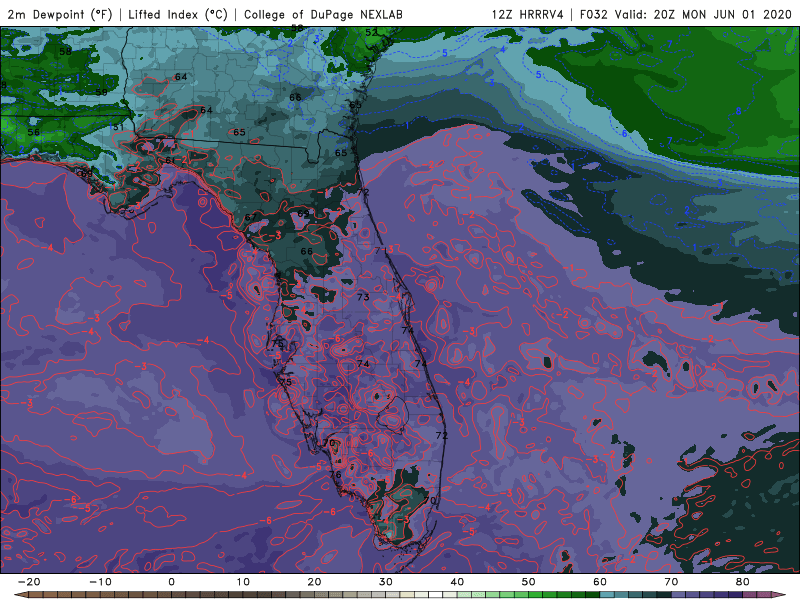Click the "76" dewpoint value in southwest Florida

(335, 474)
